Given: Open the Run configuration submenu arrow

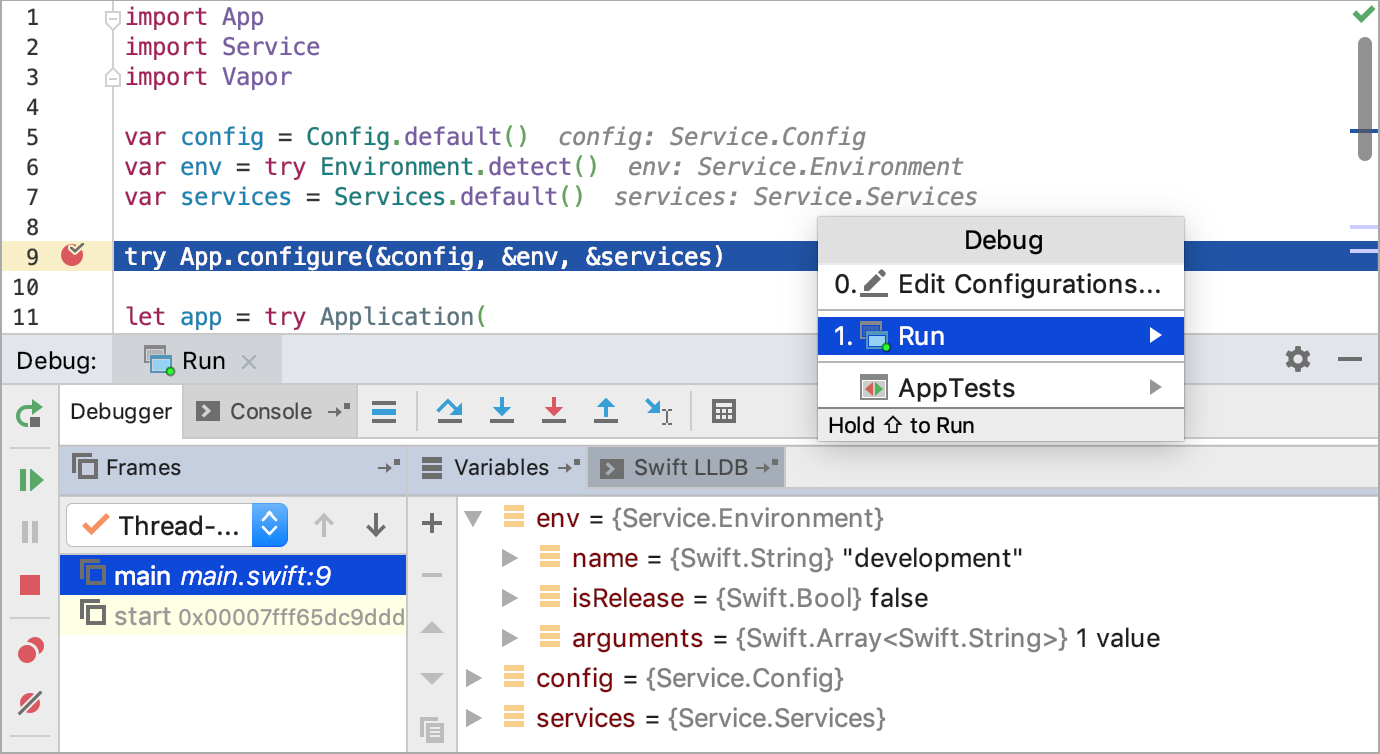Looking at the screenshot, I should coord(1156,336).
